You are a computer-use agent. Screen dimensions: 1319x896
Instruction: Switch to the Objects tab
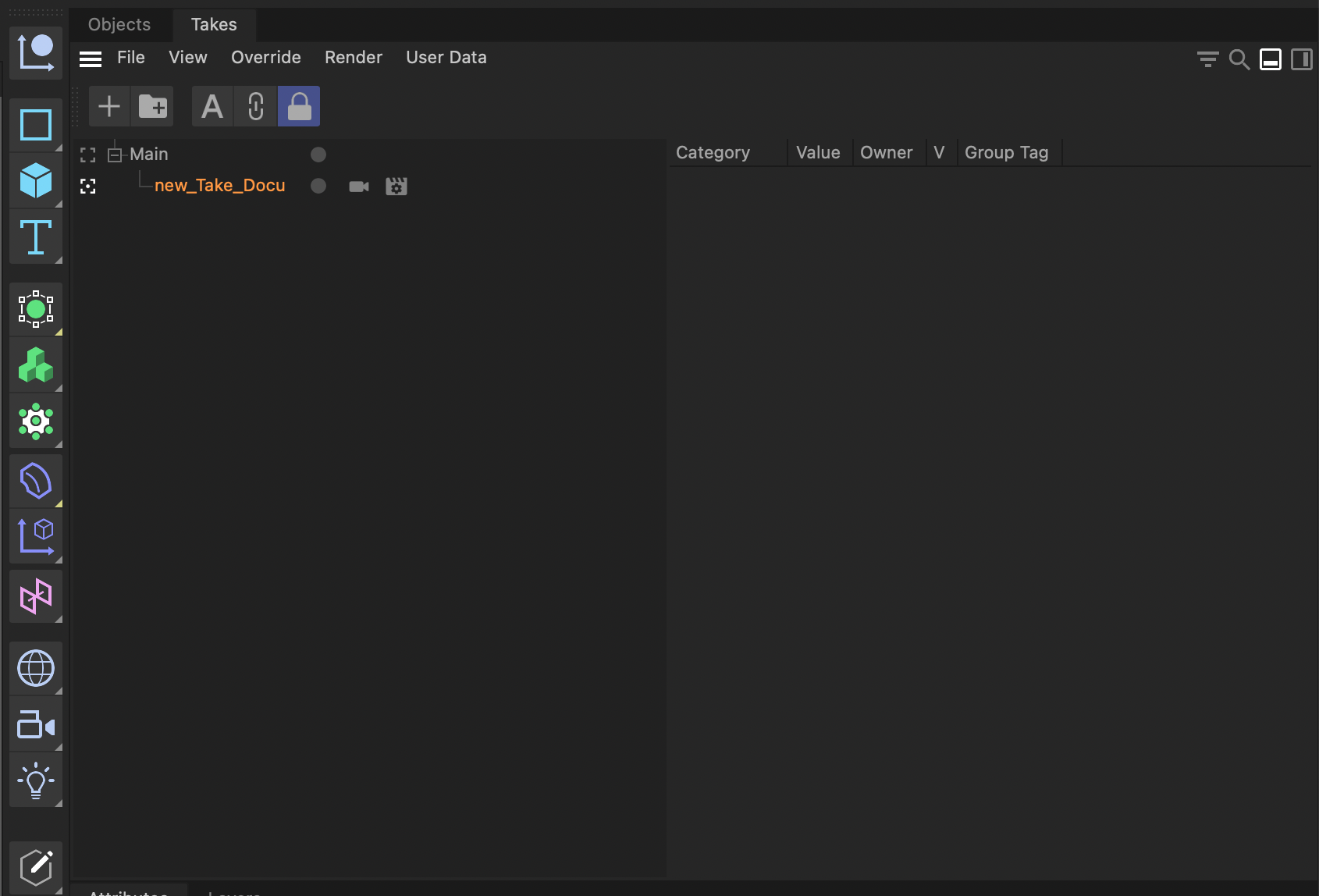coord(119,24)
